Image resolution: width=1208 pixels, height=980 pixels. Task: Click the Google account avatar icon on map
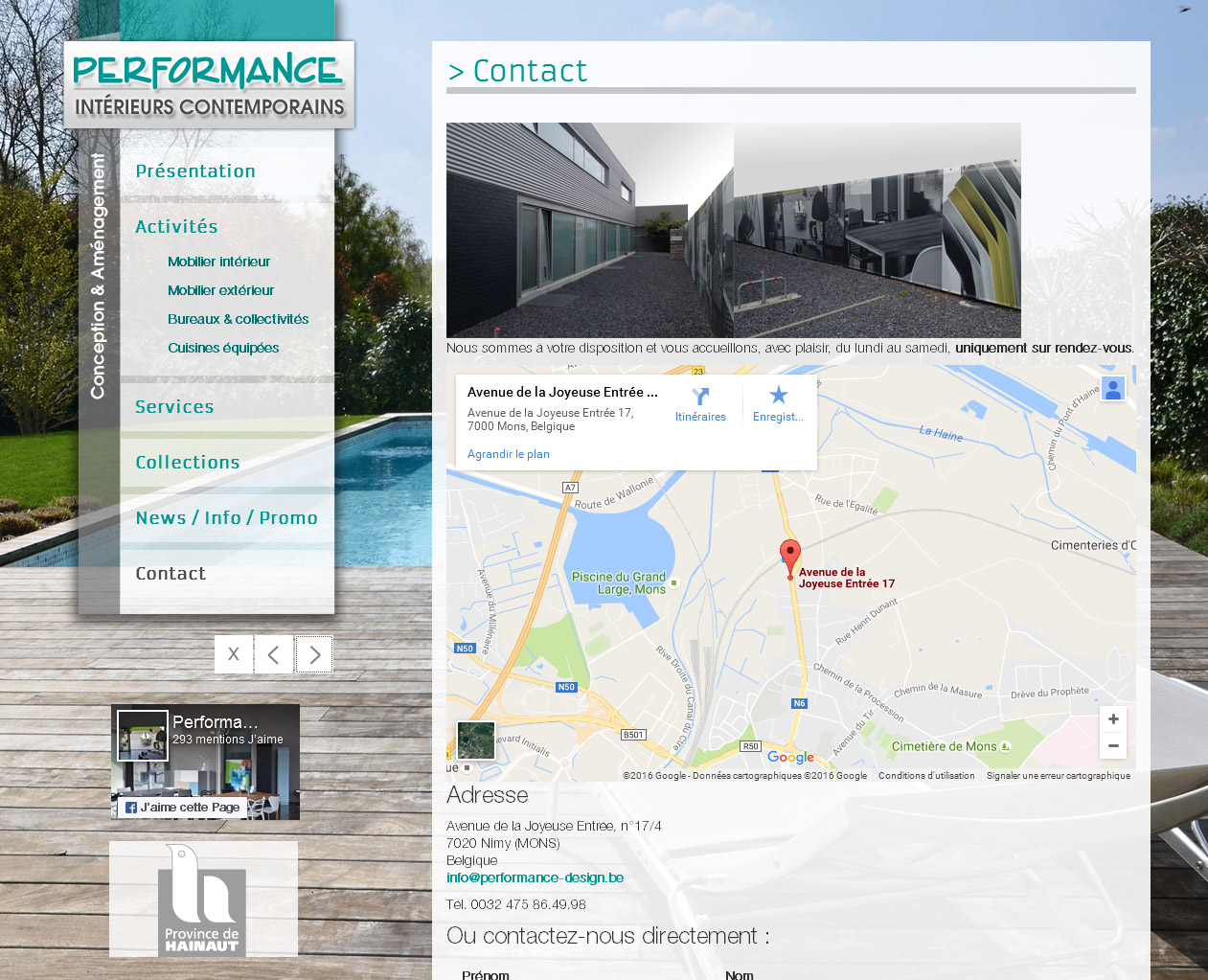point(1113,389)
